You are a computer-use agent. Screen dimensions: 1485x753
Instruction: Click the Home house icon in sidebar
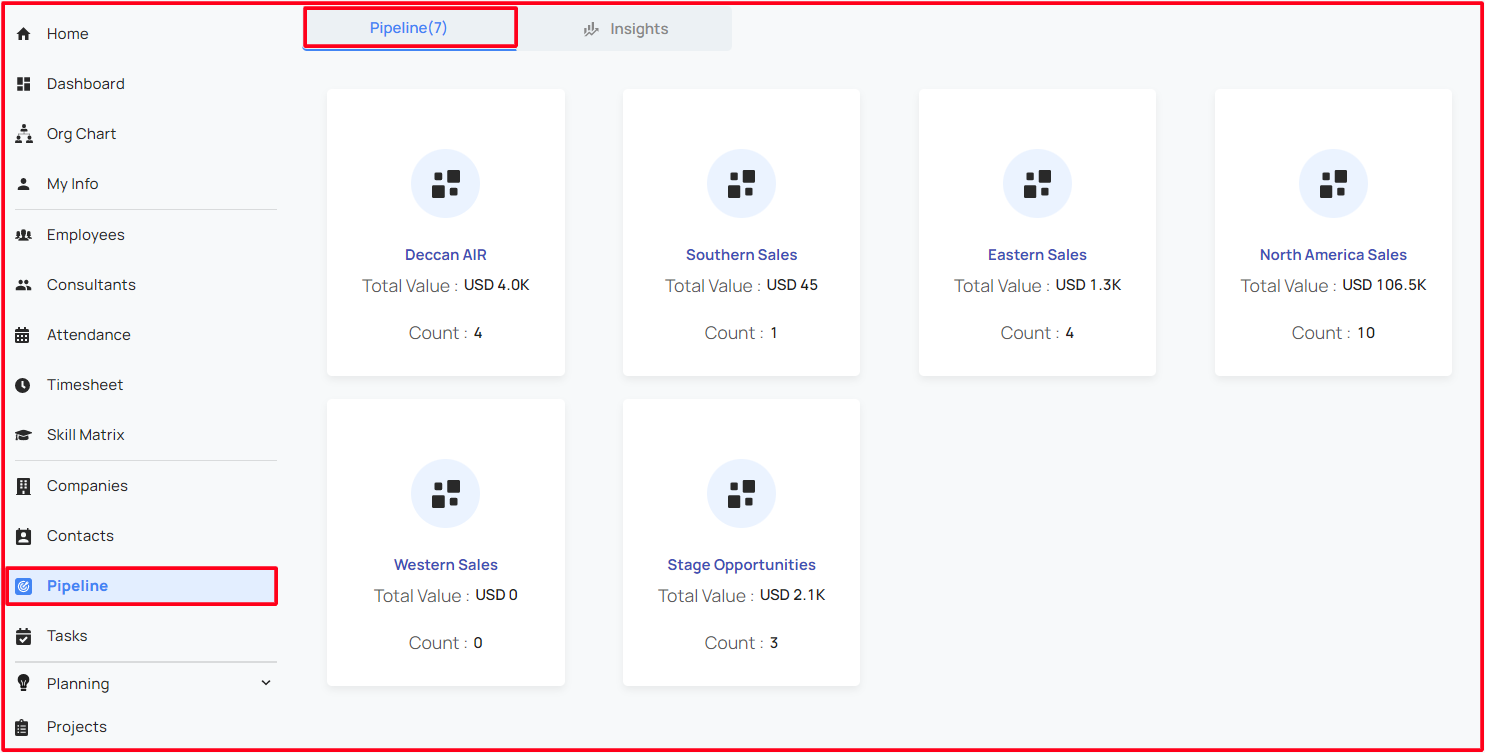[x=24, y=34]
